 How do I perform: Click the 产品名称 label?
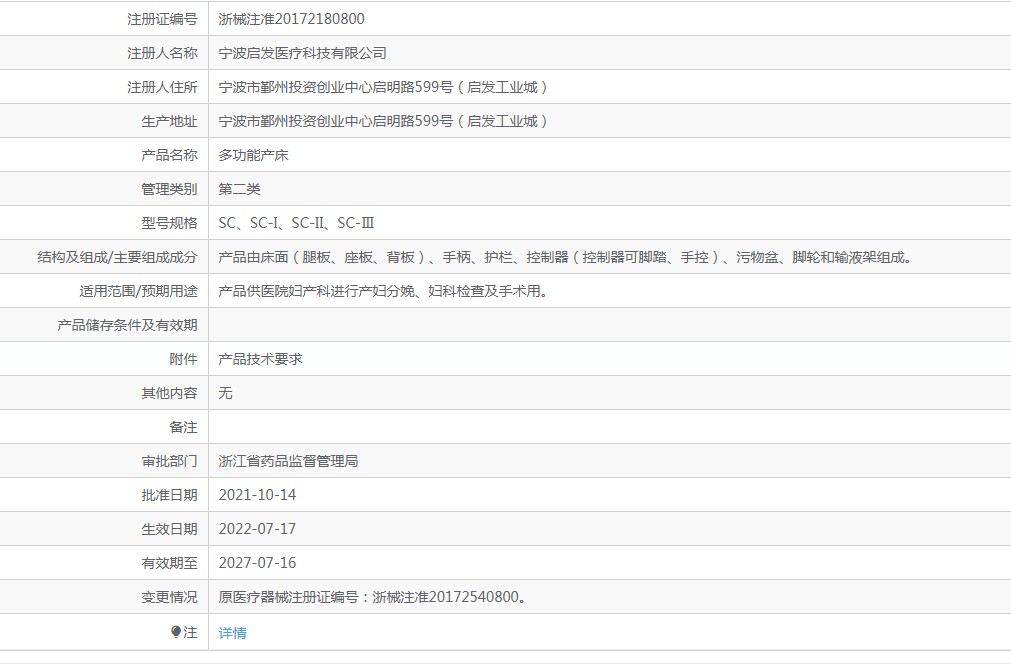click(x=170, y=155)
